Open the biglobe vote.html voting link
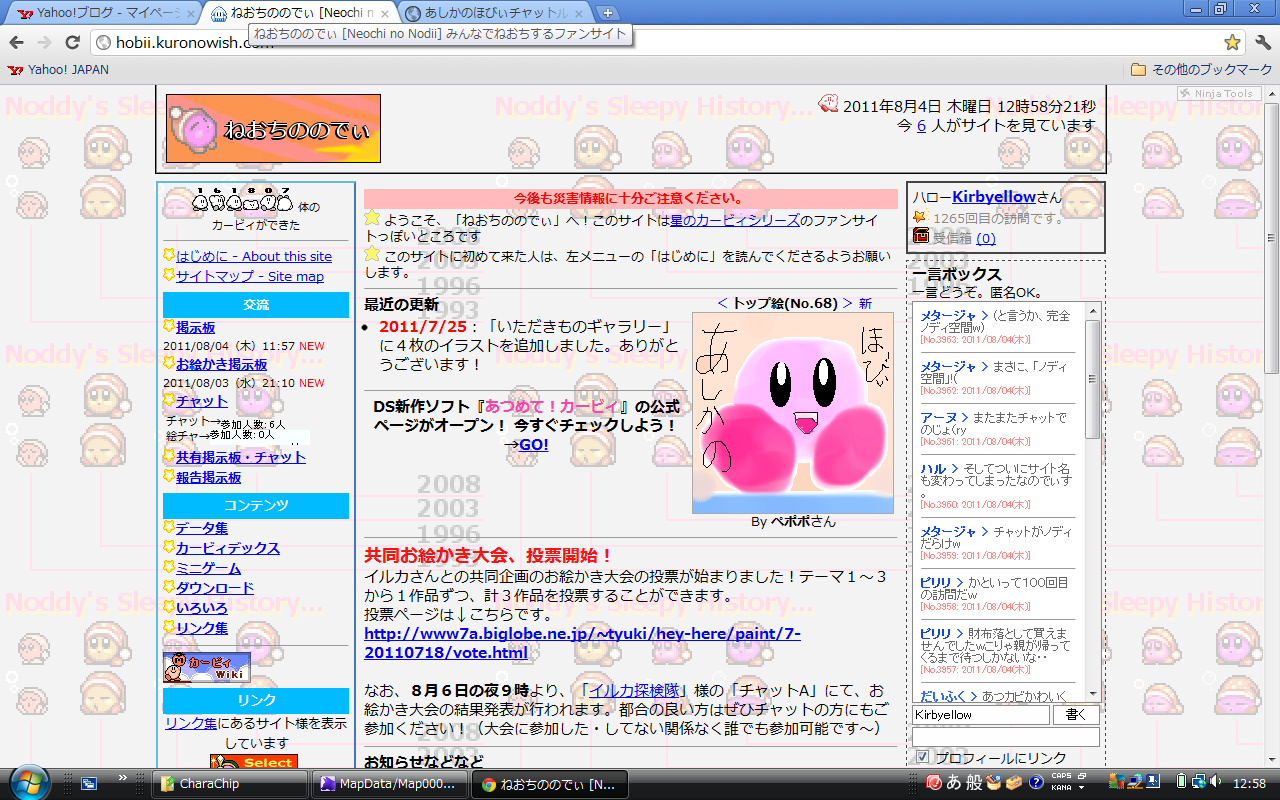Image resolution: width=1280 pixels, height=800 pixels. tap(582, 643)
